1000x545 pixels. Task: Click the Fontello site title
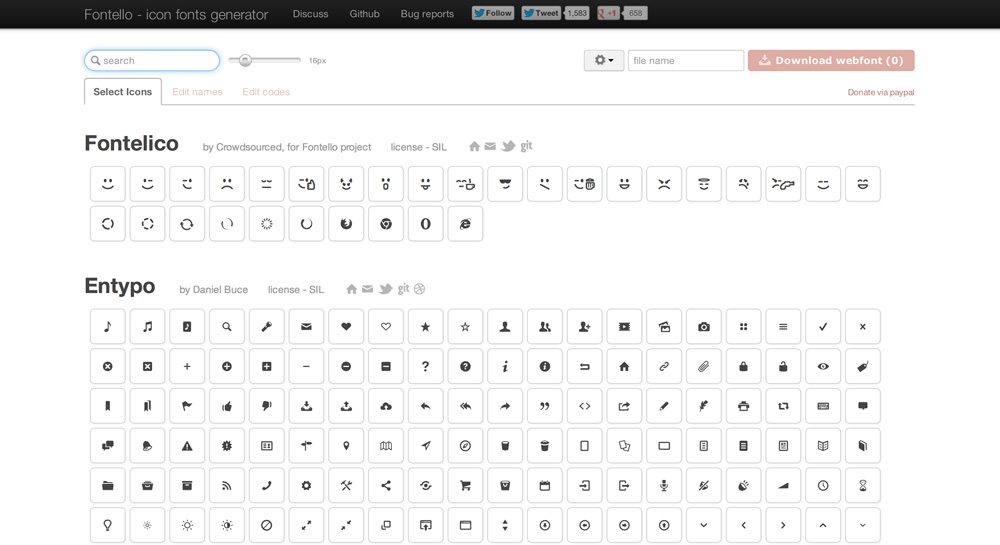[176, 15]
